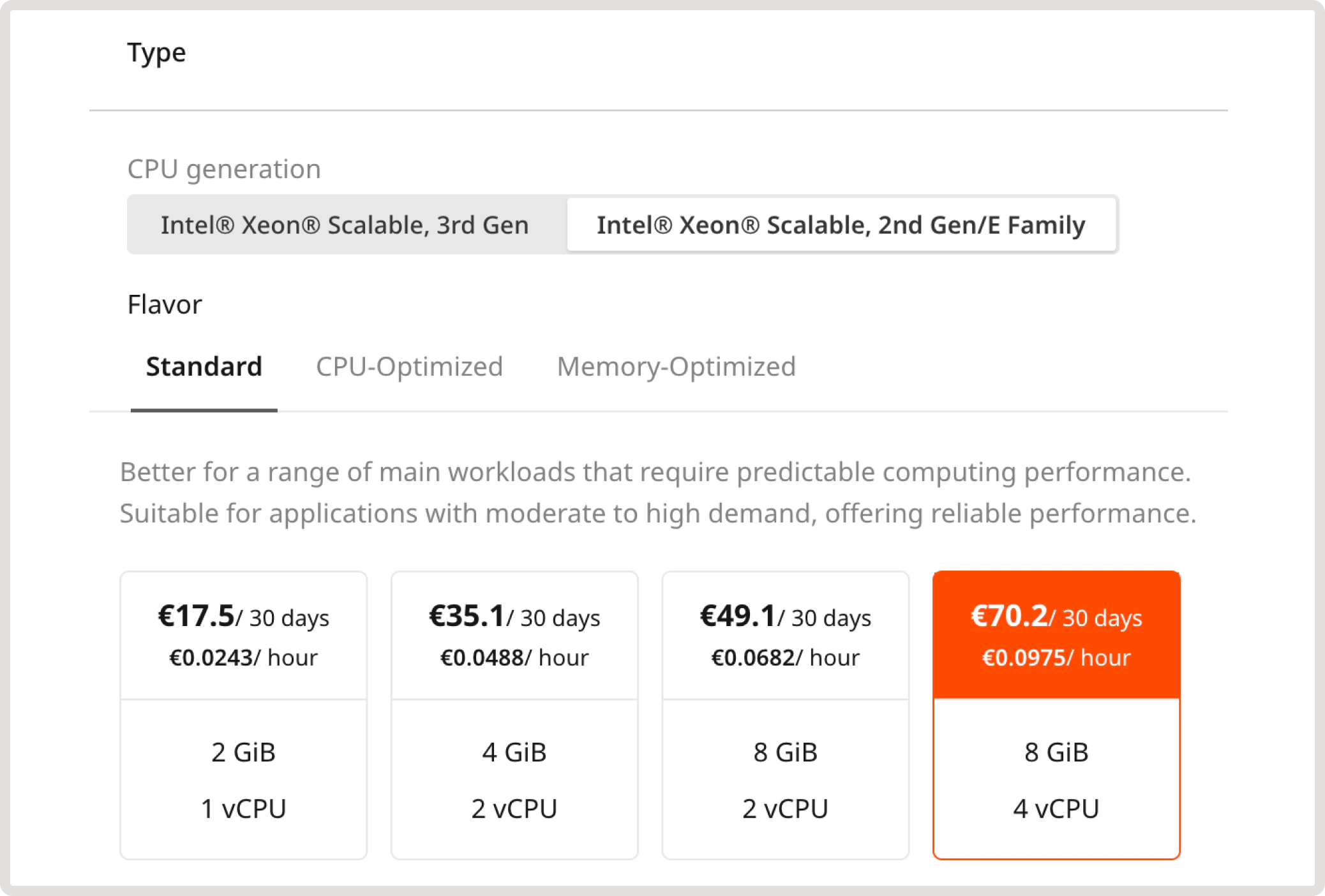Click the Type section heading

click(156, 52)
